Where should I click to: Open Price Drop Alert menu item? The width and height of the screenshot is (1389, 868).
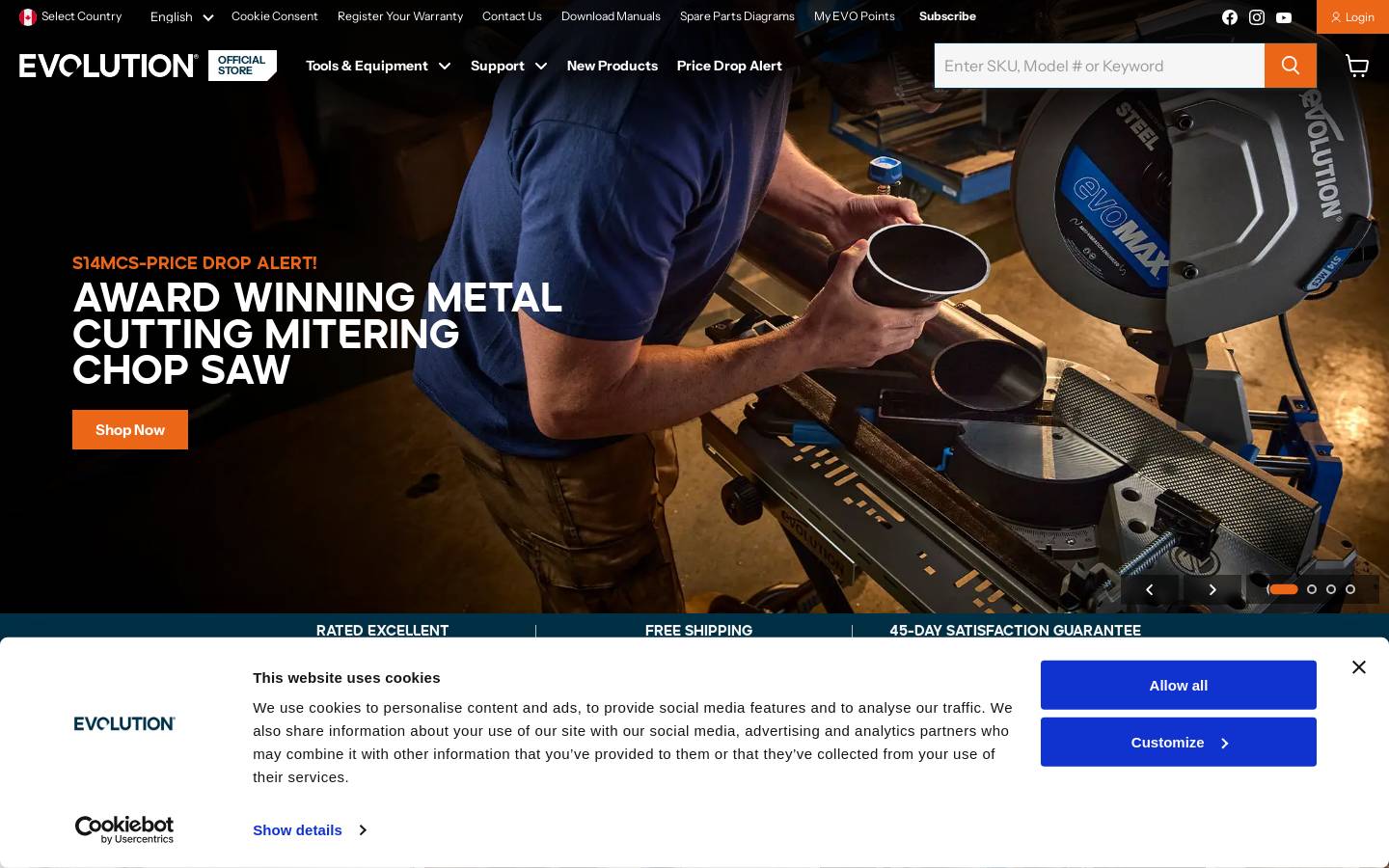click(729, 66)
